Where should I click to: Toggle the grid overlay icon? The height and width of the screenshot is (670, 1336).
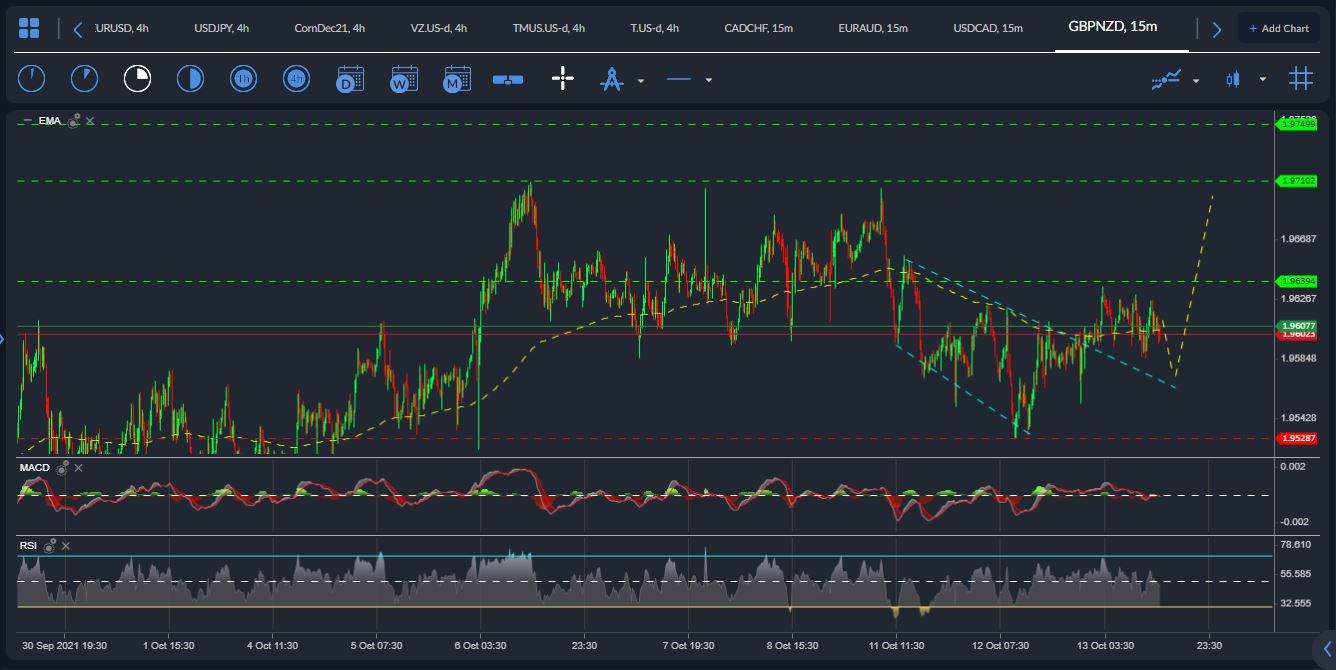1300,78
